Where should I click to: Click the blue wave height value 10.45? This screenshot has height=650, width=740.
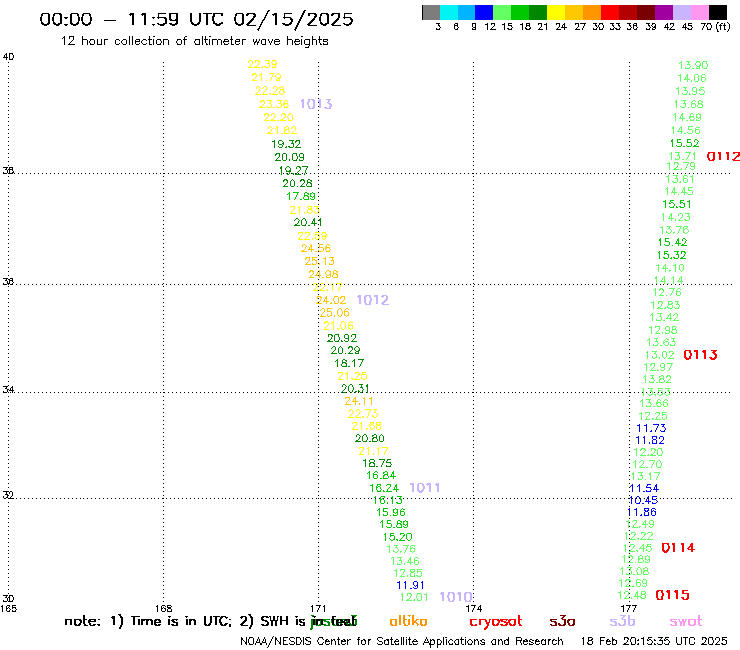643,500
